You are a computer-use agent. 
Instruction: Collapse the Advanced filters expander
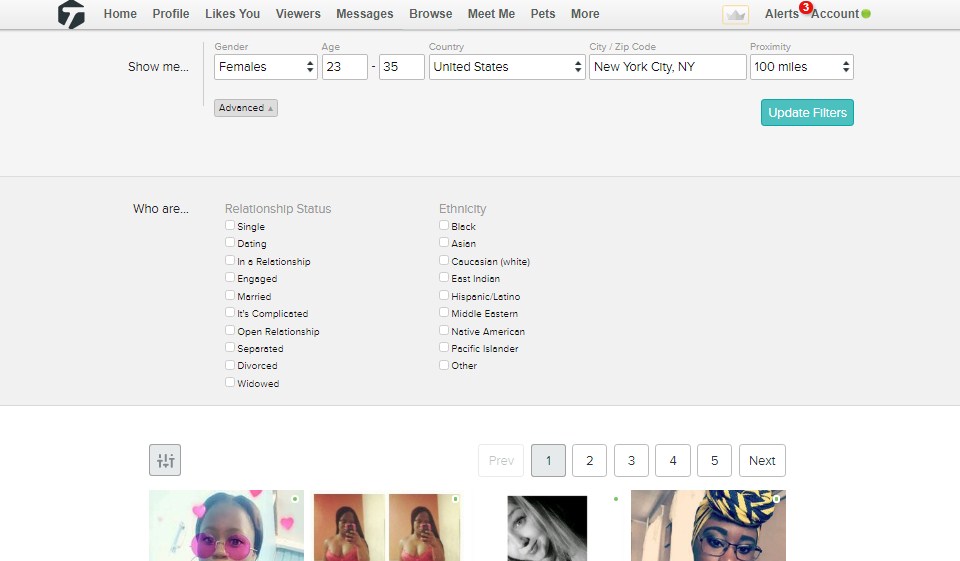[246, 108]
